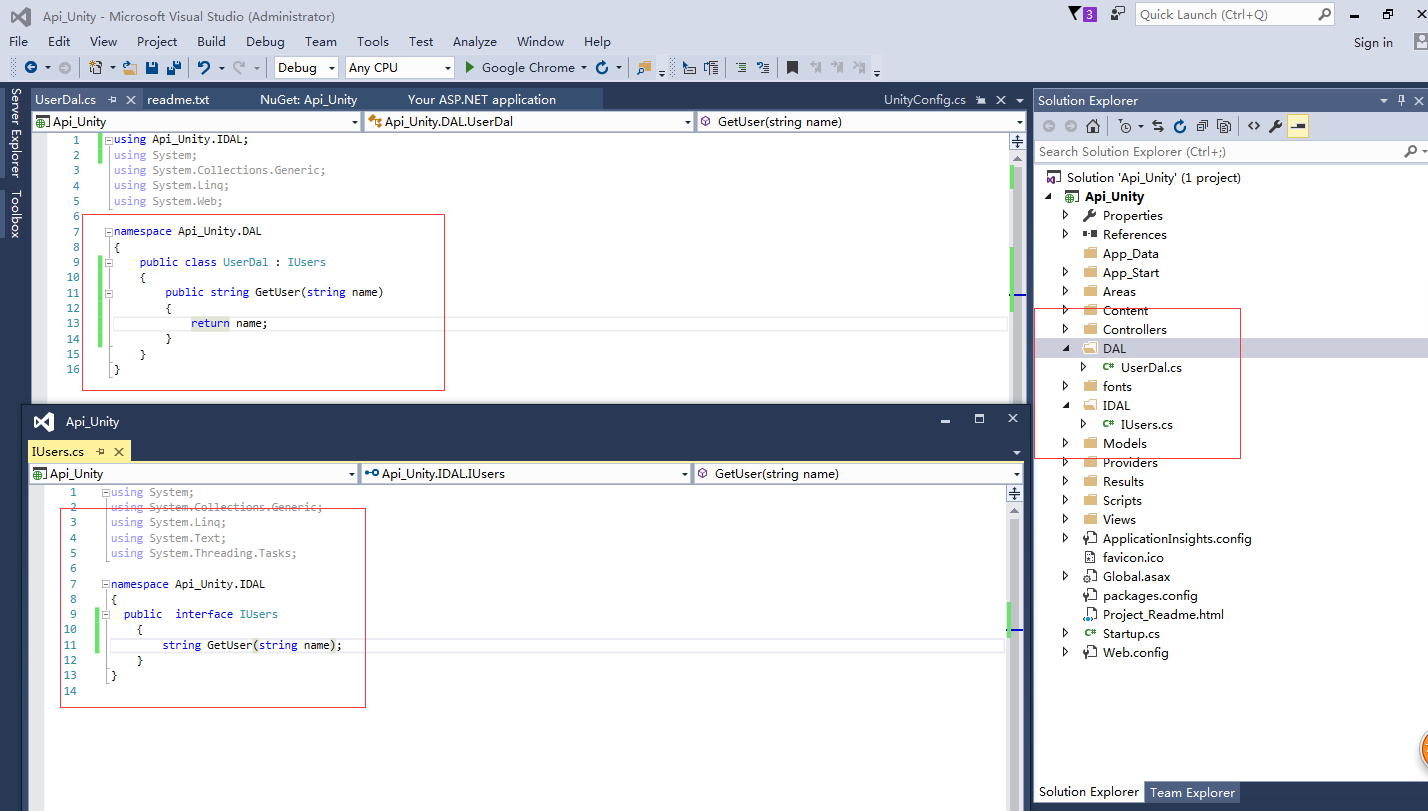
Task: Open GetUser member dropdown in UserDal editor
Action: (1020, 122)
